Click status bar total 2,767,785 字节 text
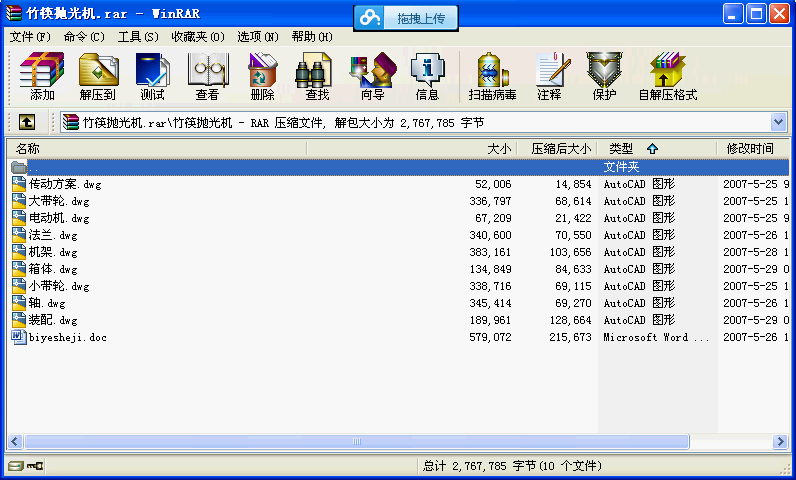796x480 pixels. tap(513, 466)
